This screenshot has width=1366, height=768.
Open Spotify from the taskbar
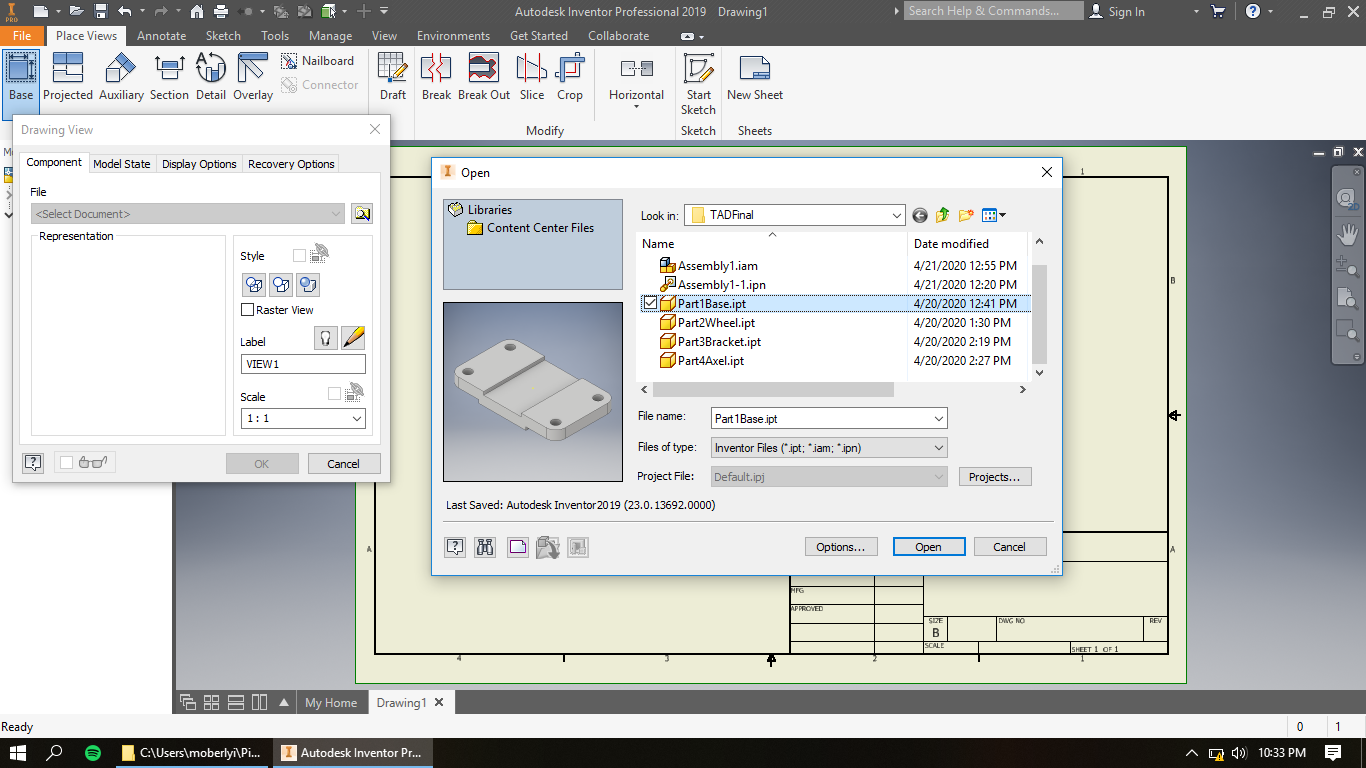coord(92,753)
